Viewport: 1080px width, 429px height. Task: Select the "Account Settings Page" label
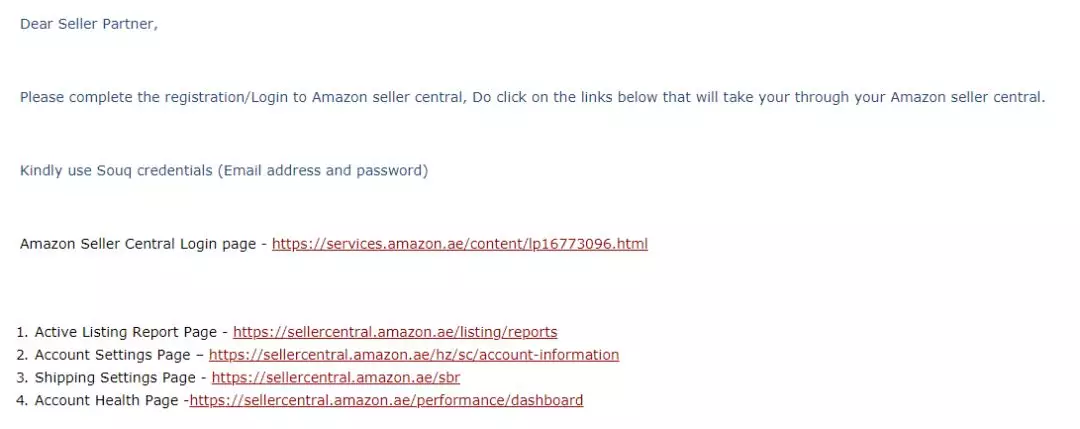coord(112,355)
